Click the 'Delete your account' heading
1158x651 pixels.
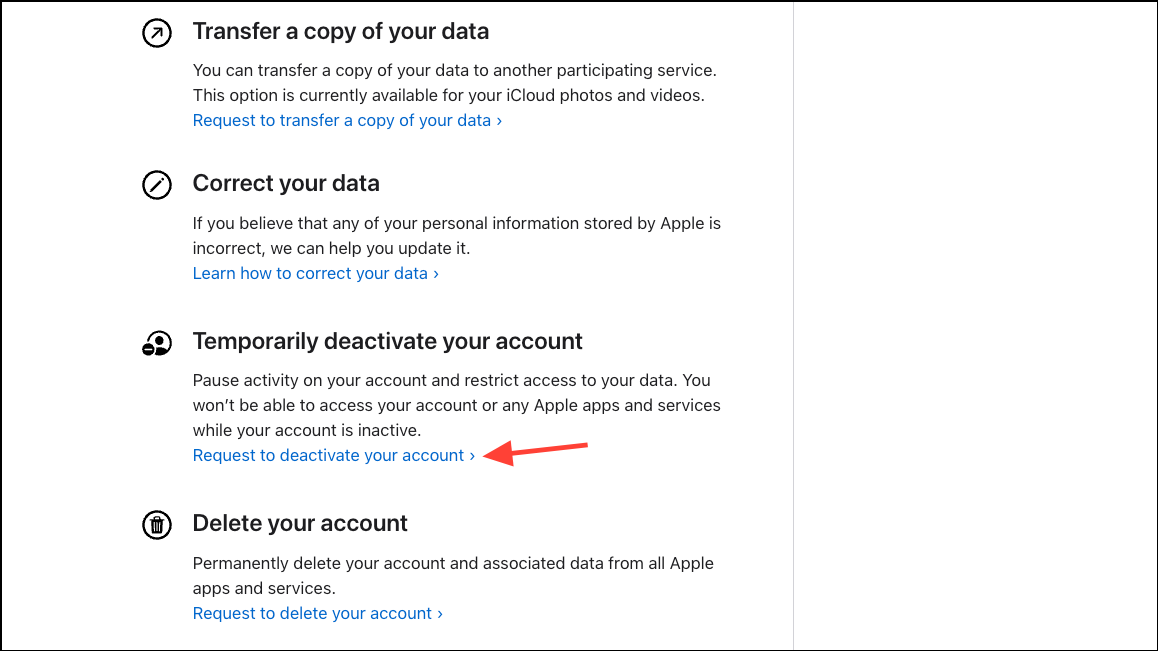300,523
